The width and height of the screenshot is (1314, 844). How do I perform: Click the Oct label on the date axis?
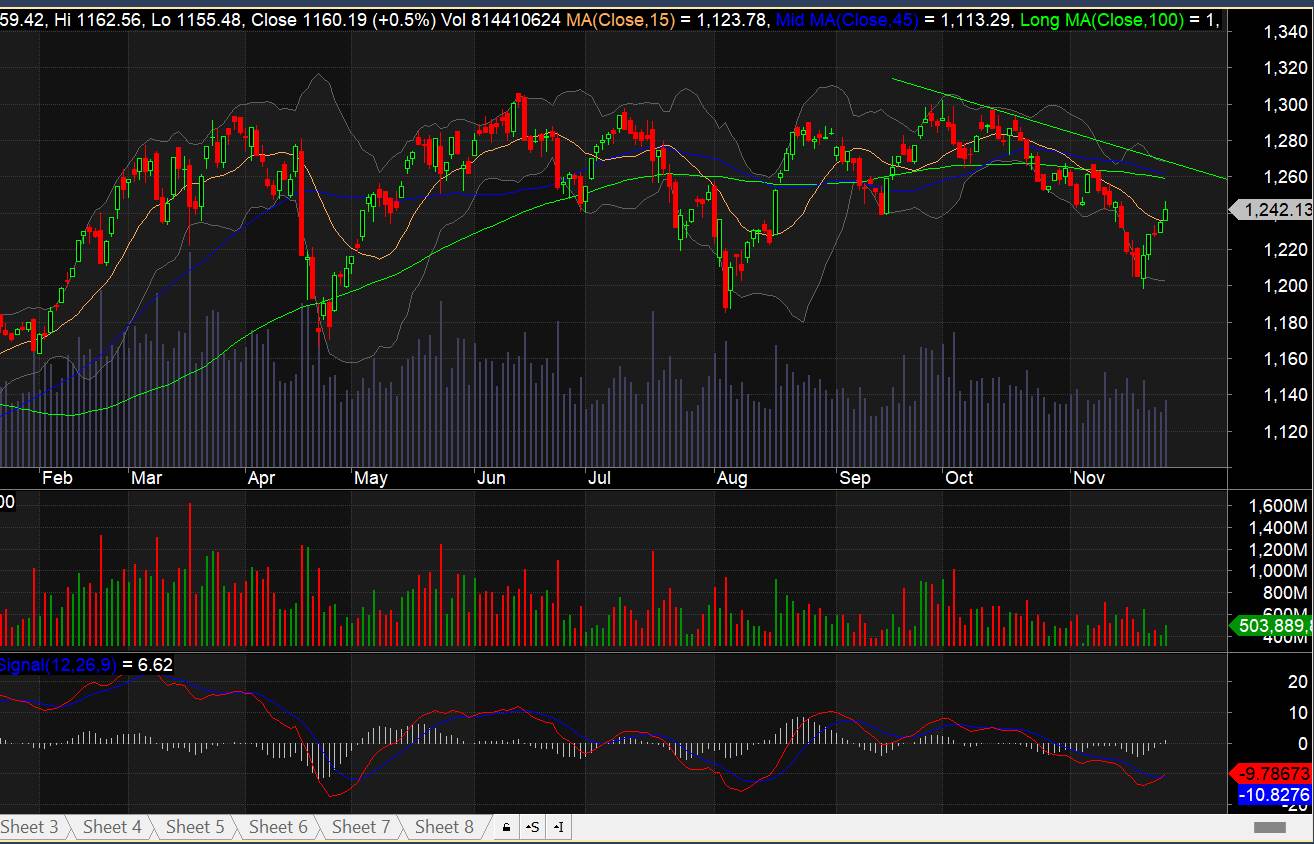point(960,478)
